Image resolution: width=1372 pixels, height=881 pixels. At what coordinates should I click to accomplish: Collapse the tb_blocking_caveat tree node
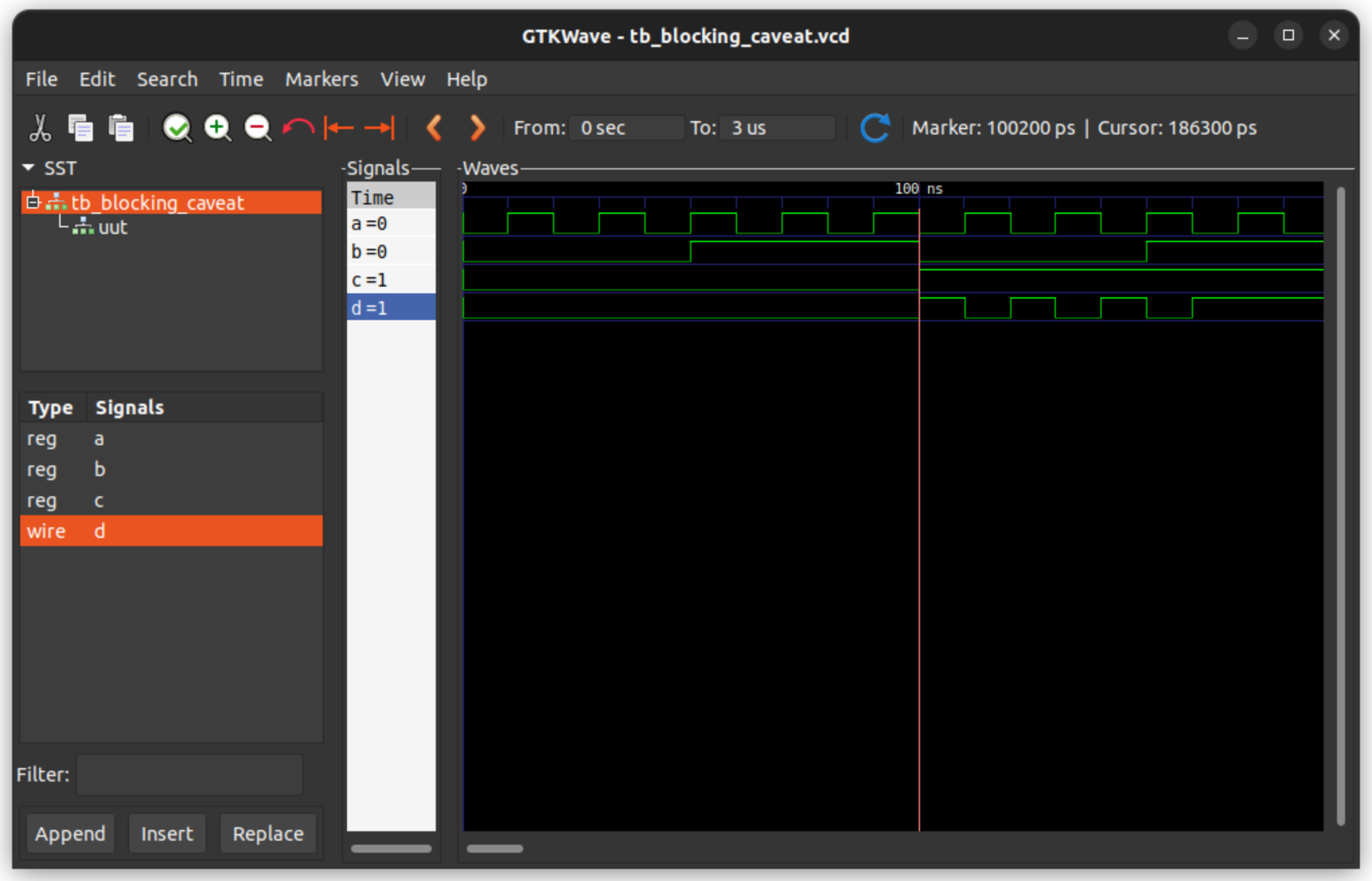pos(33,202)
